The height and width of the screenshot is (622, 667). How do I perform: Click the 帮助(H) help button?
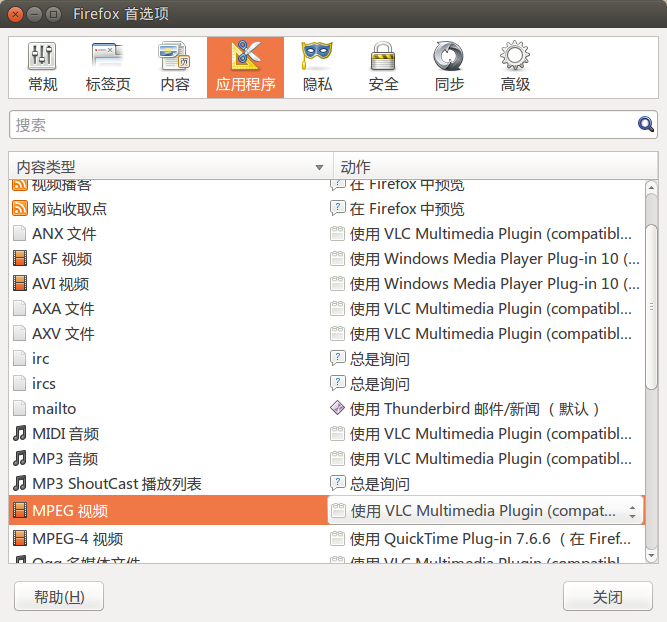coord(59,596)
